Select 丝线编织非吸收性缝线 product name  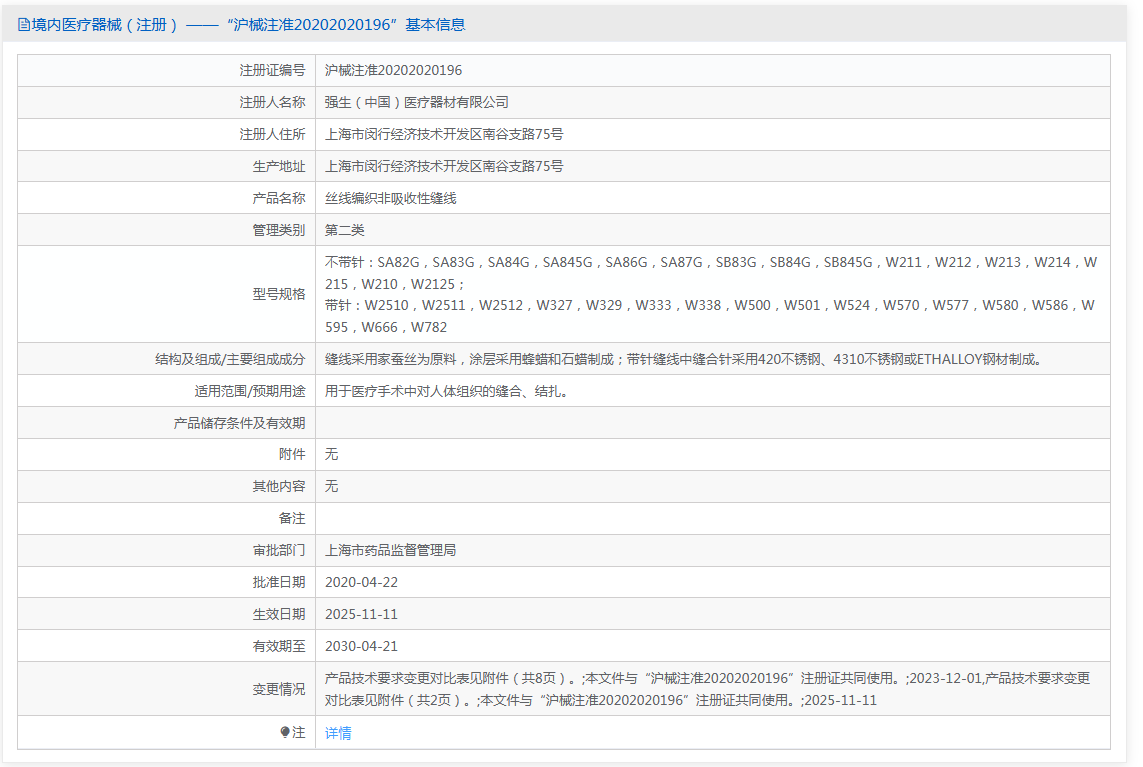coord(391,198)
